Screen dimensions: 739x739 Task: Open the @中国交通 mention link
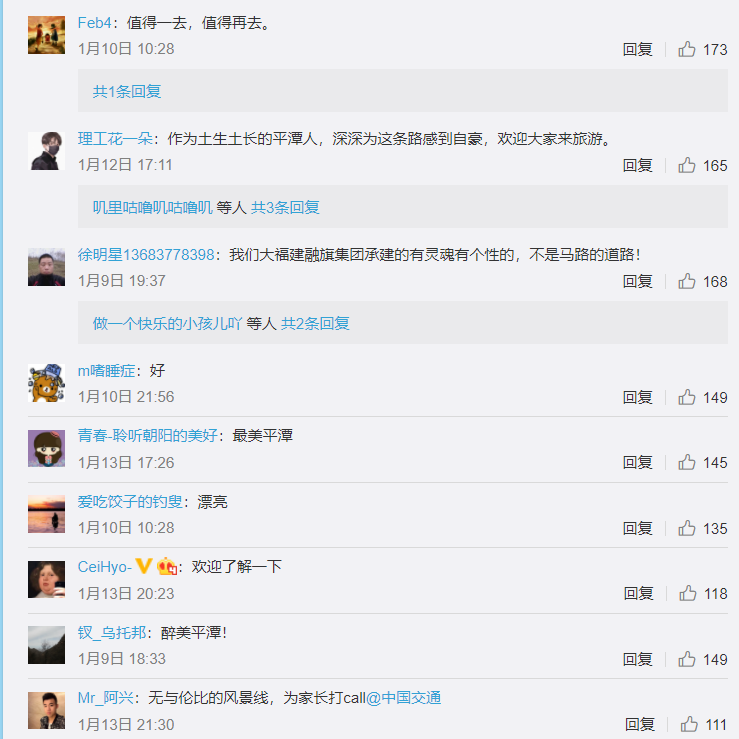click(403, 698)
